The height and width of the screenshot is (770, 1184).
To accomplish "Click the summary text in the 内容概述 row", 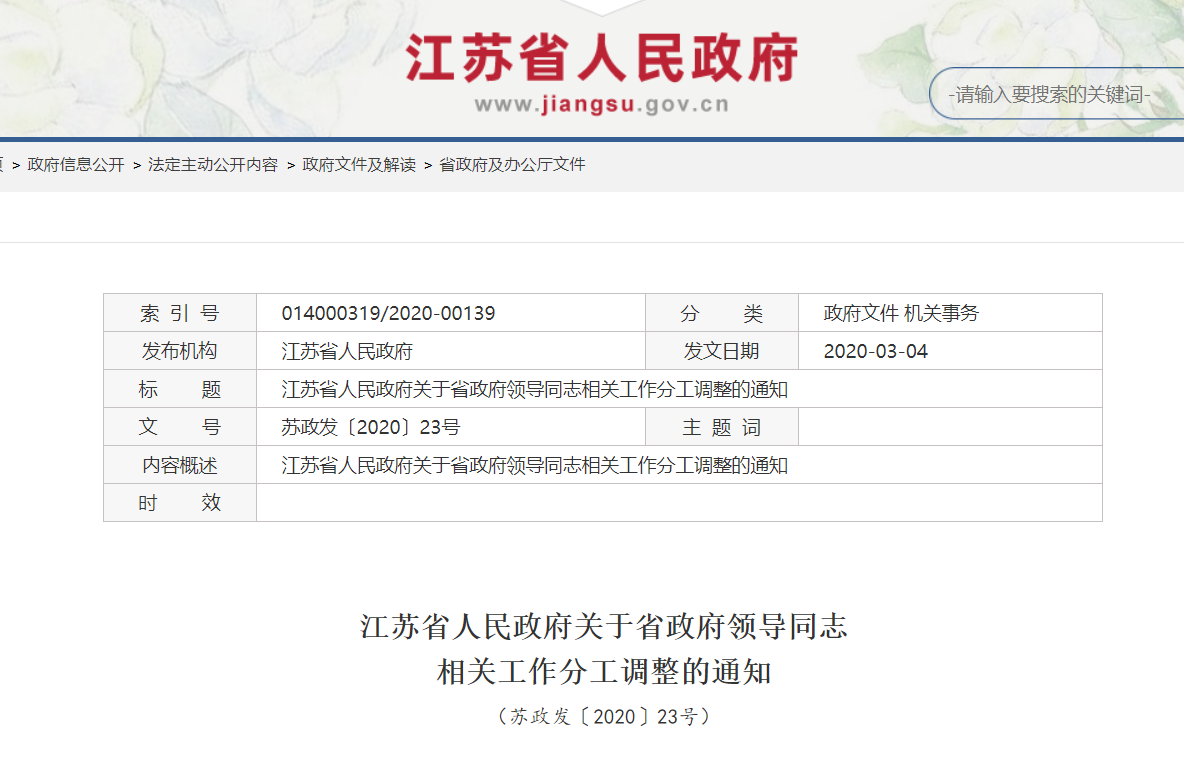I will (x=534, y=466).
